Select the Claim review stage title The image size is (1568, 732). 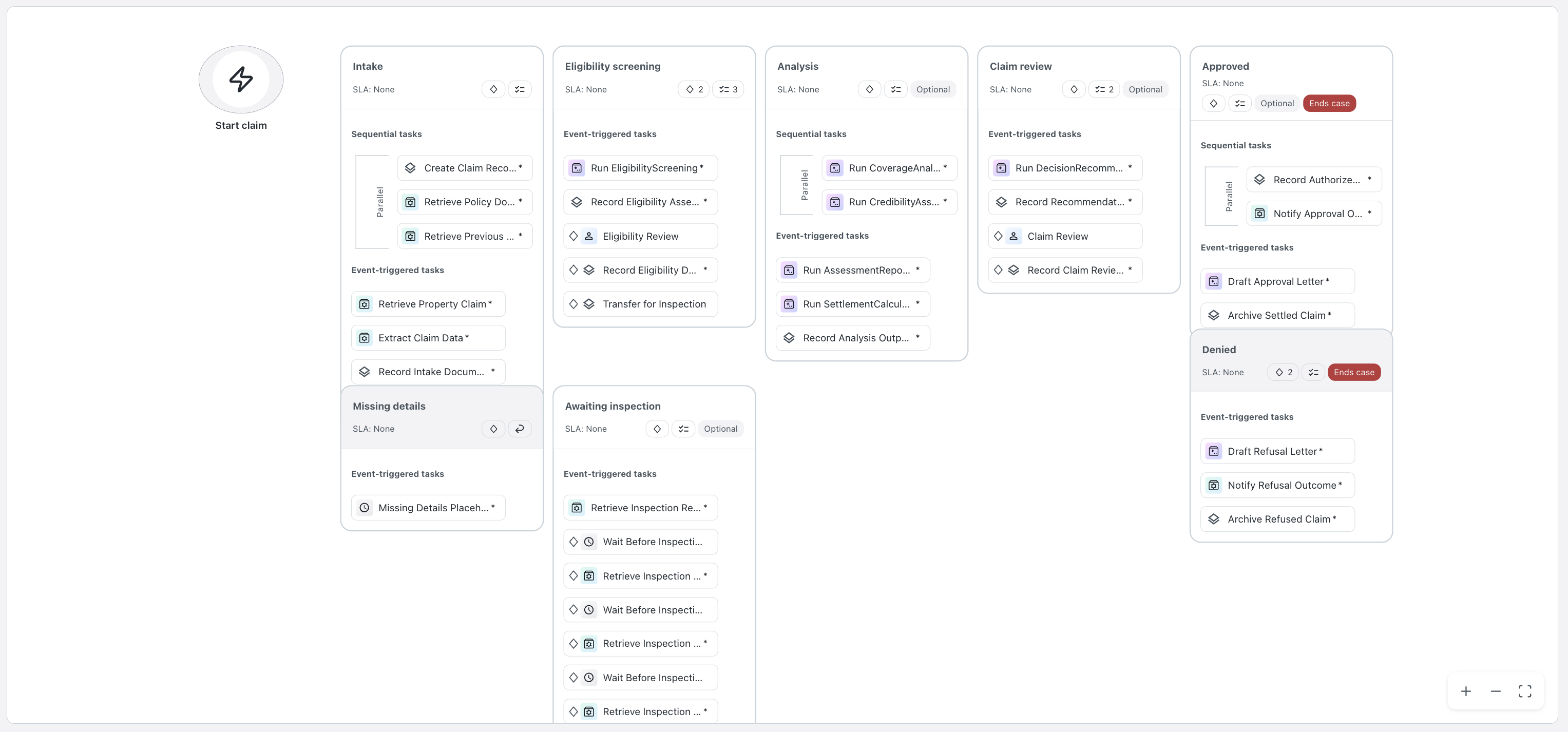coord(1020,66)
